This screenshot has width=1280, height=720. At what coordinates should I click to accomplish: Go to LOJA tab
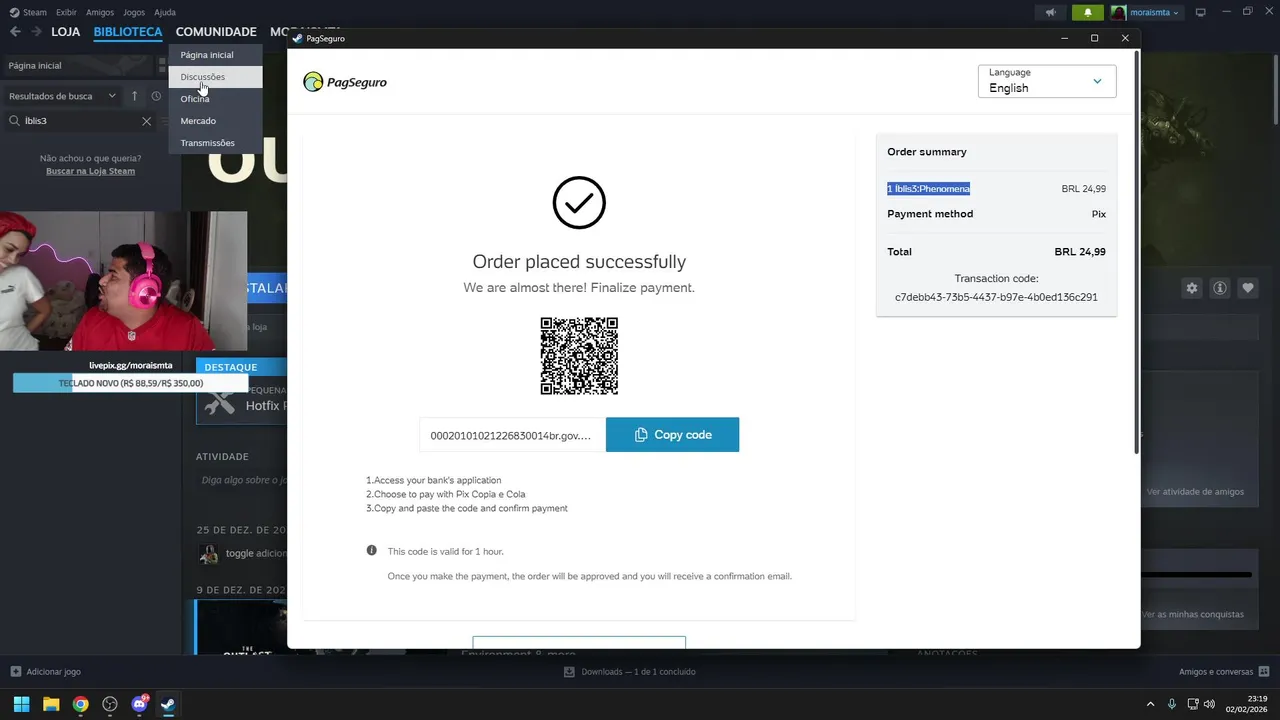(65, 32)
